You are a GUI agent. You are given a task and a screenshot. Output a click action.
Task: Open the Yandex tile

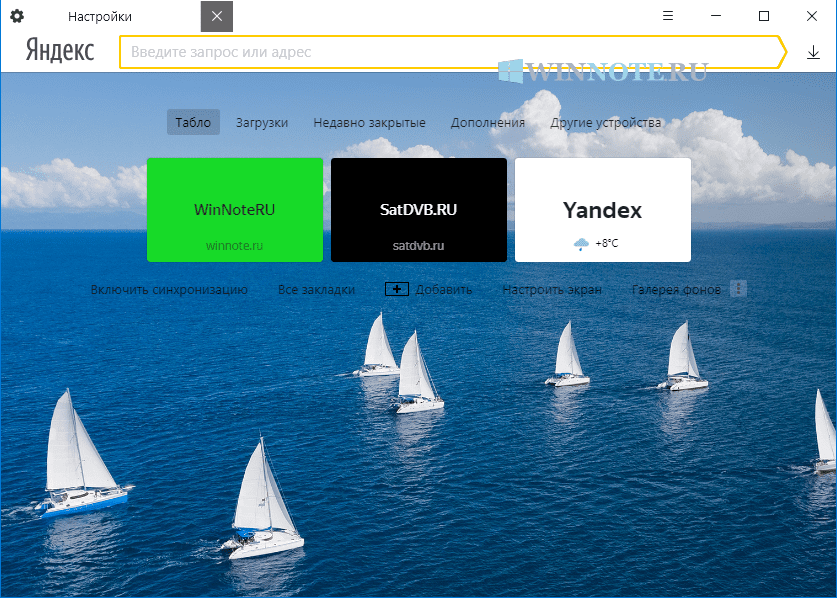tap(603, 209)
